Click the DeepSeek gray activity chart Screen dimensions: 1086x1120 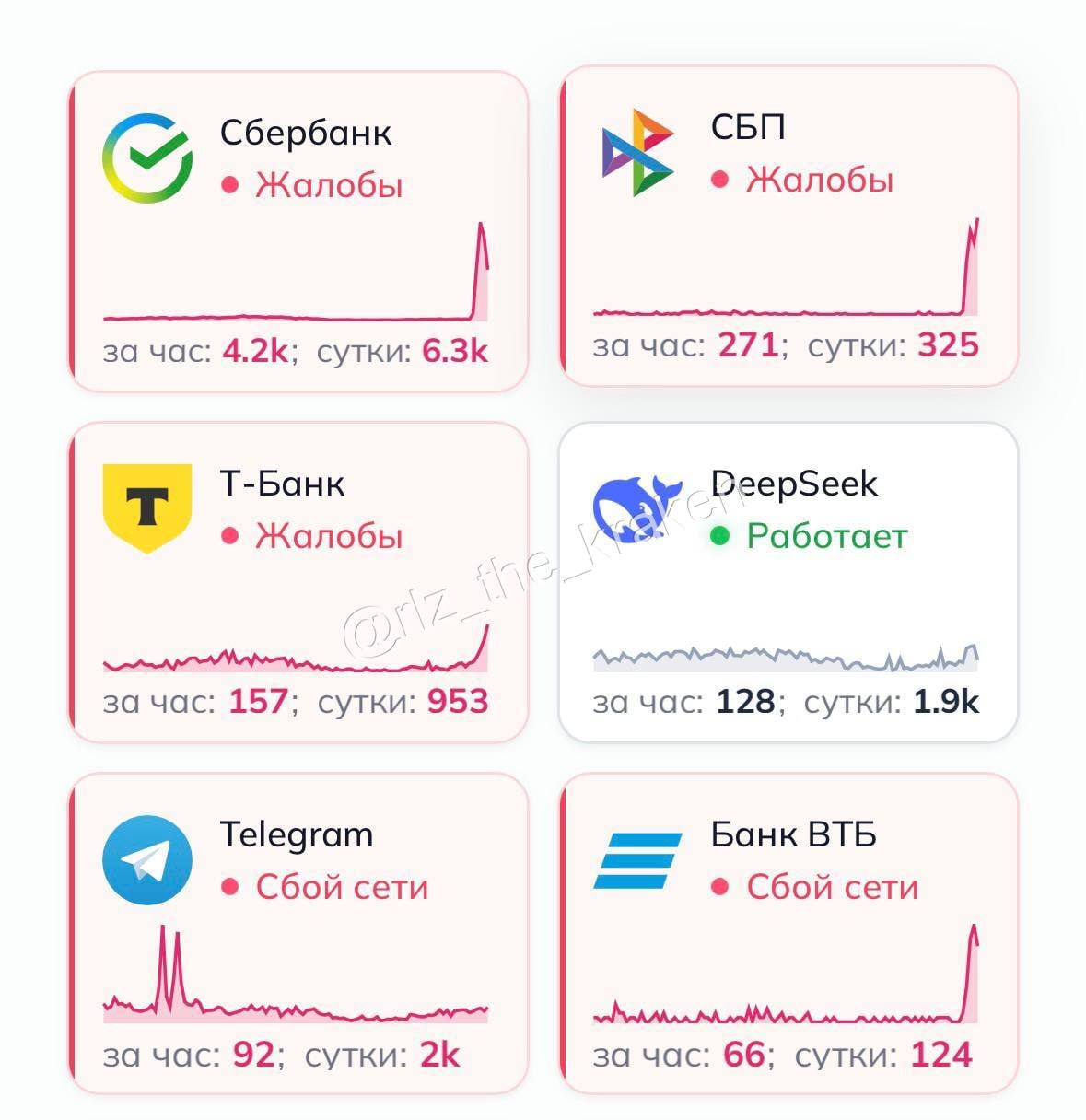[785, 656]
